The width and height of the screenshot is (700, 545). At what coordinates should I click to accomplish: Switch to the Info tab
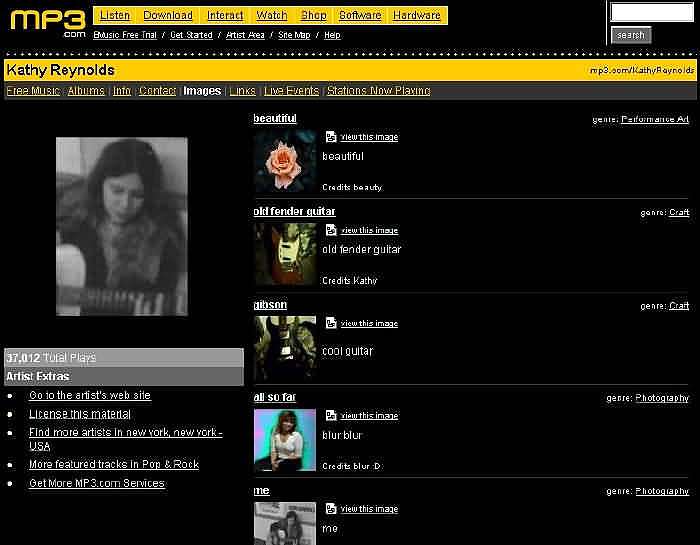[x=122, y=91]
